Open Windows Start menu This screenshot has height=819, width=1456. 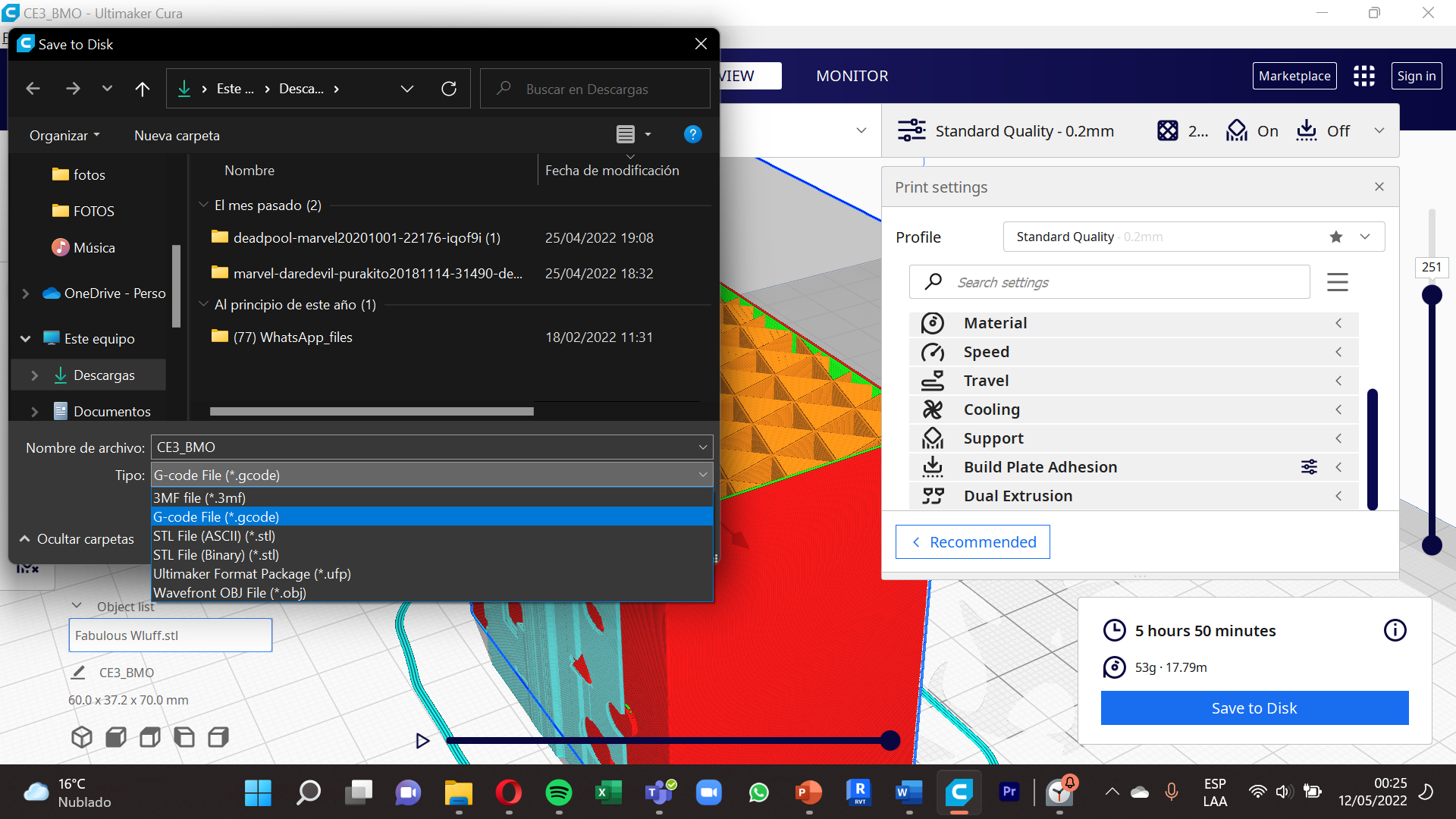[258, 793]
